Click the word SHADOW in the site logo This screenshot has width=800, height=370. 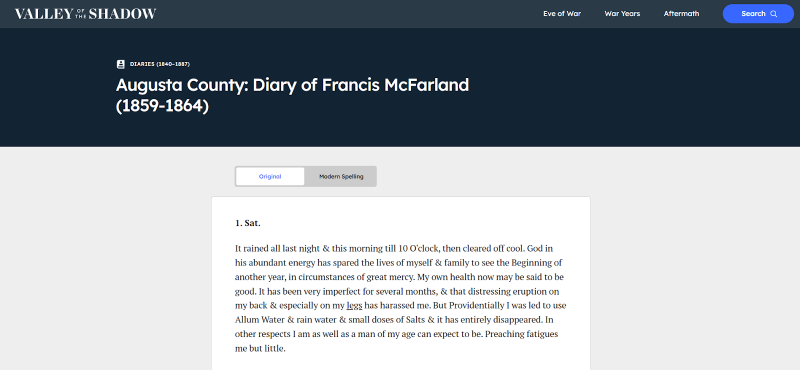122,14
